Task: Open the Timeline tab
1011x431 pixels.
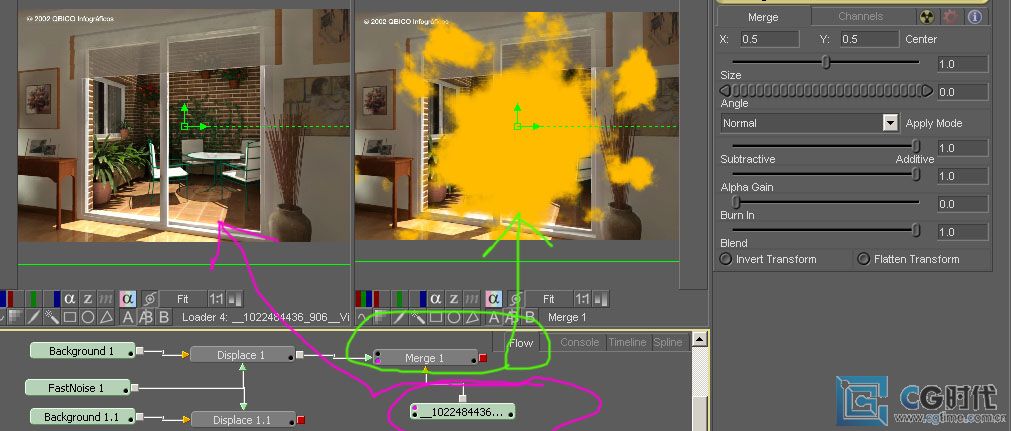Action: [627, 342]
